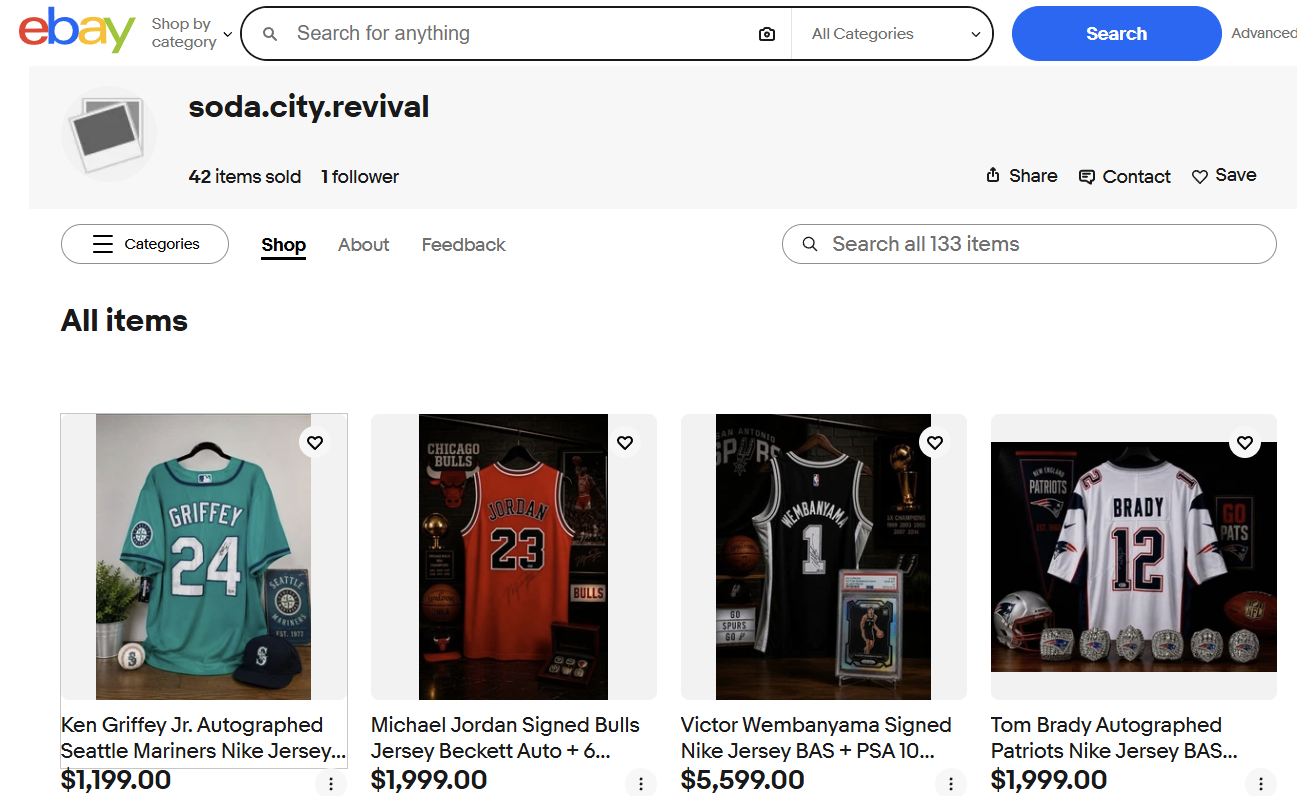Screen dimensions: 1297x796
Task: Click the 42 items sold text
Action: (x=245, y=177)
